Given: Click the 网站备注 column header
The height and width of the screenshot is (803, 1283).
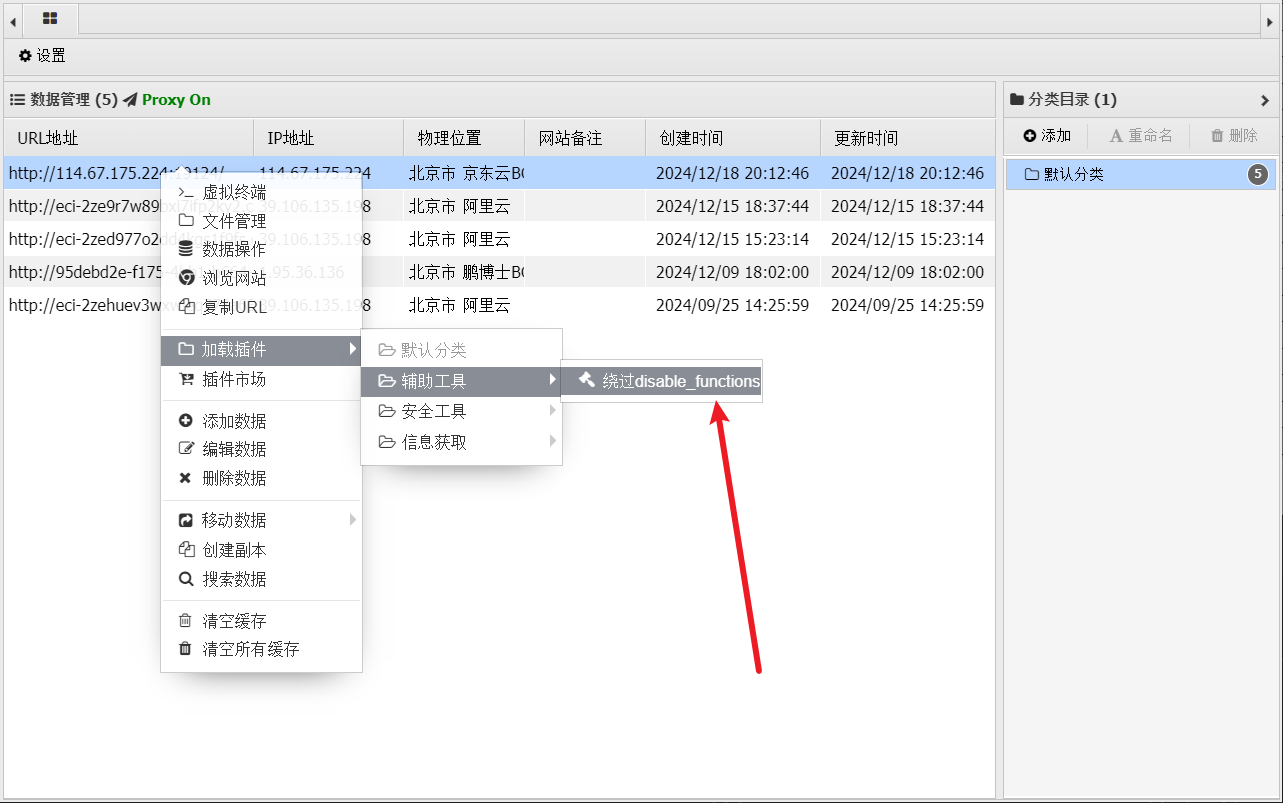Looking at the screenshot, I should coord(584,138).
